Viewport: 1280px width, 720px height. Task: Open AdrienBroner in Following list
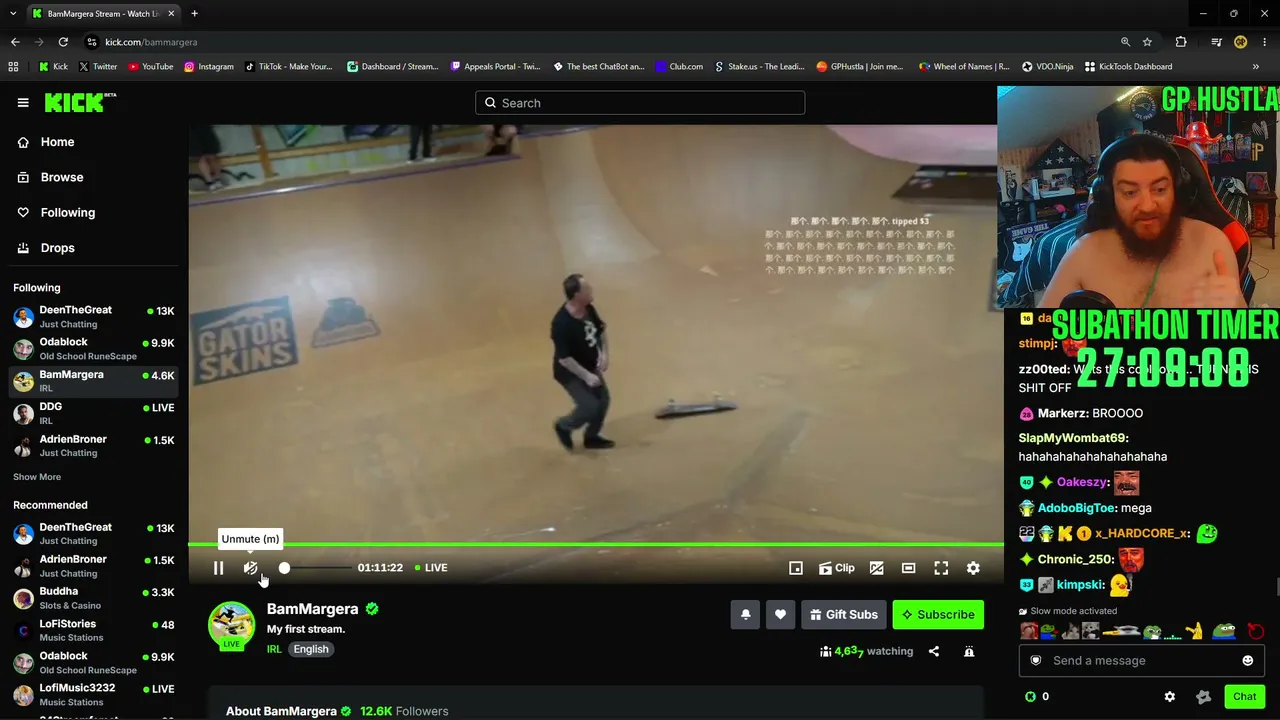click(94, 445)
